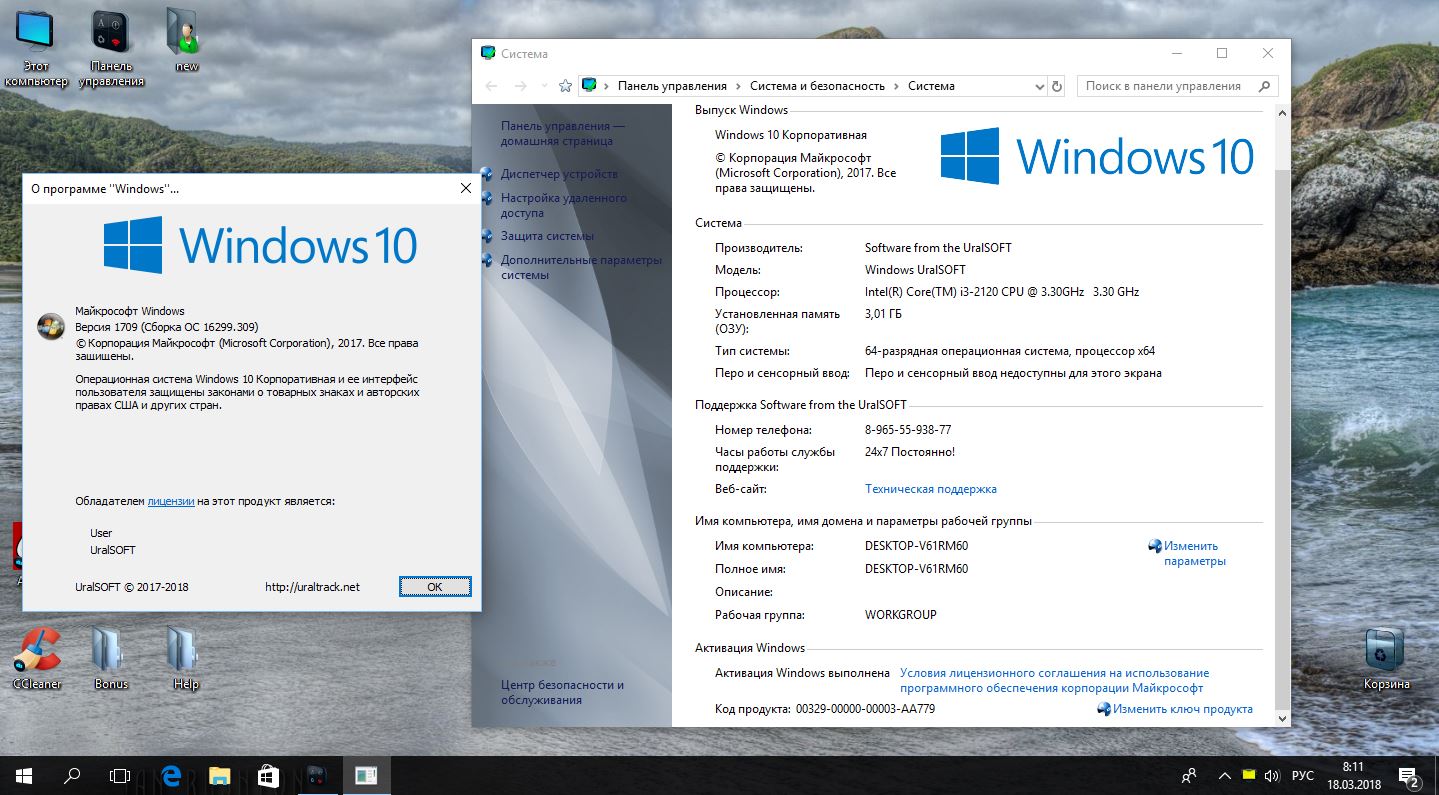Maximize the Система window

click(x=1222, y=53)
